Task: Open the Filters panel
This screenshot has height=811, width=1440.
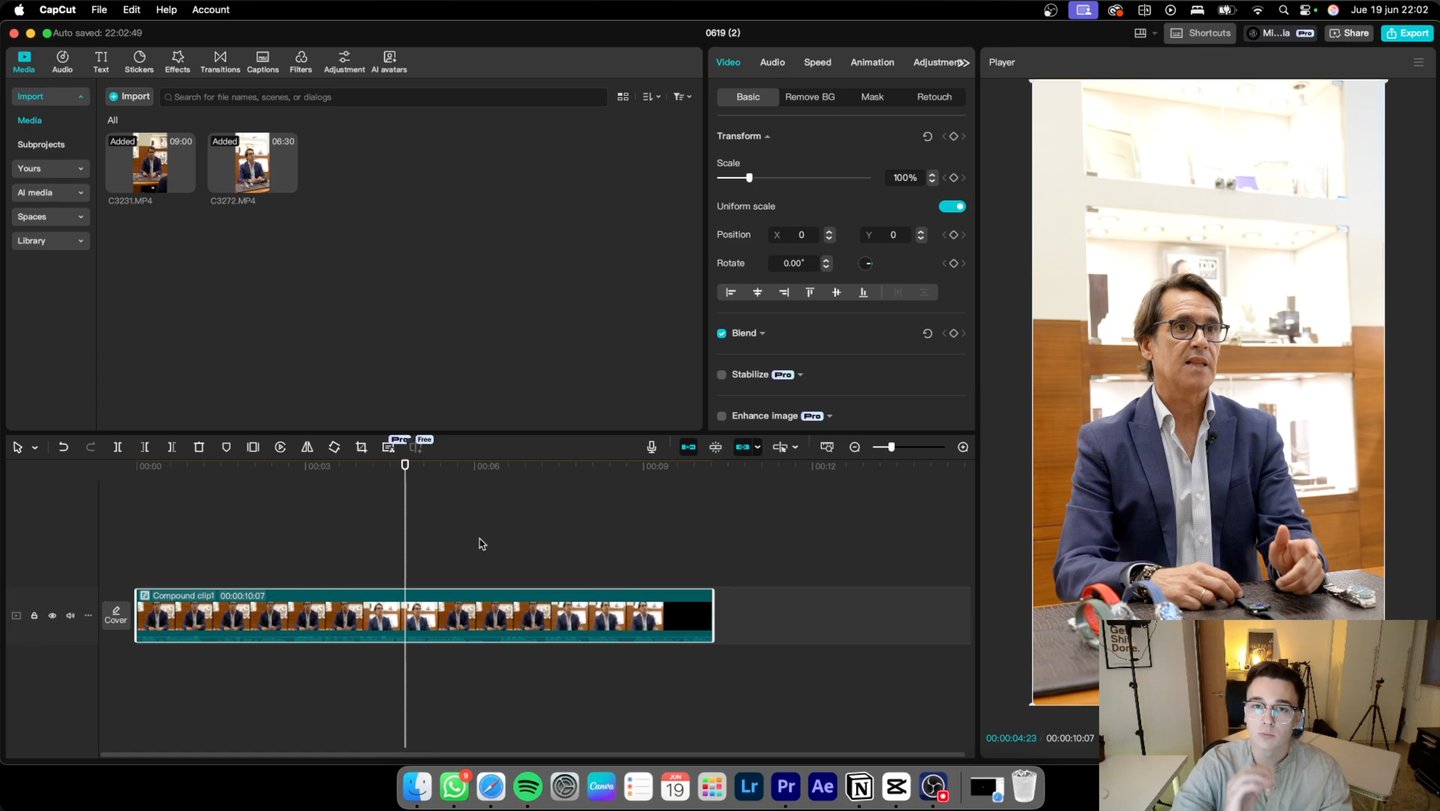Action: click(x=300, y=62)
